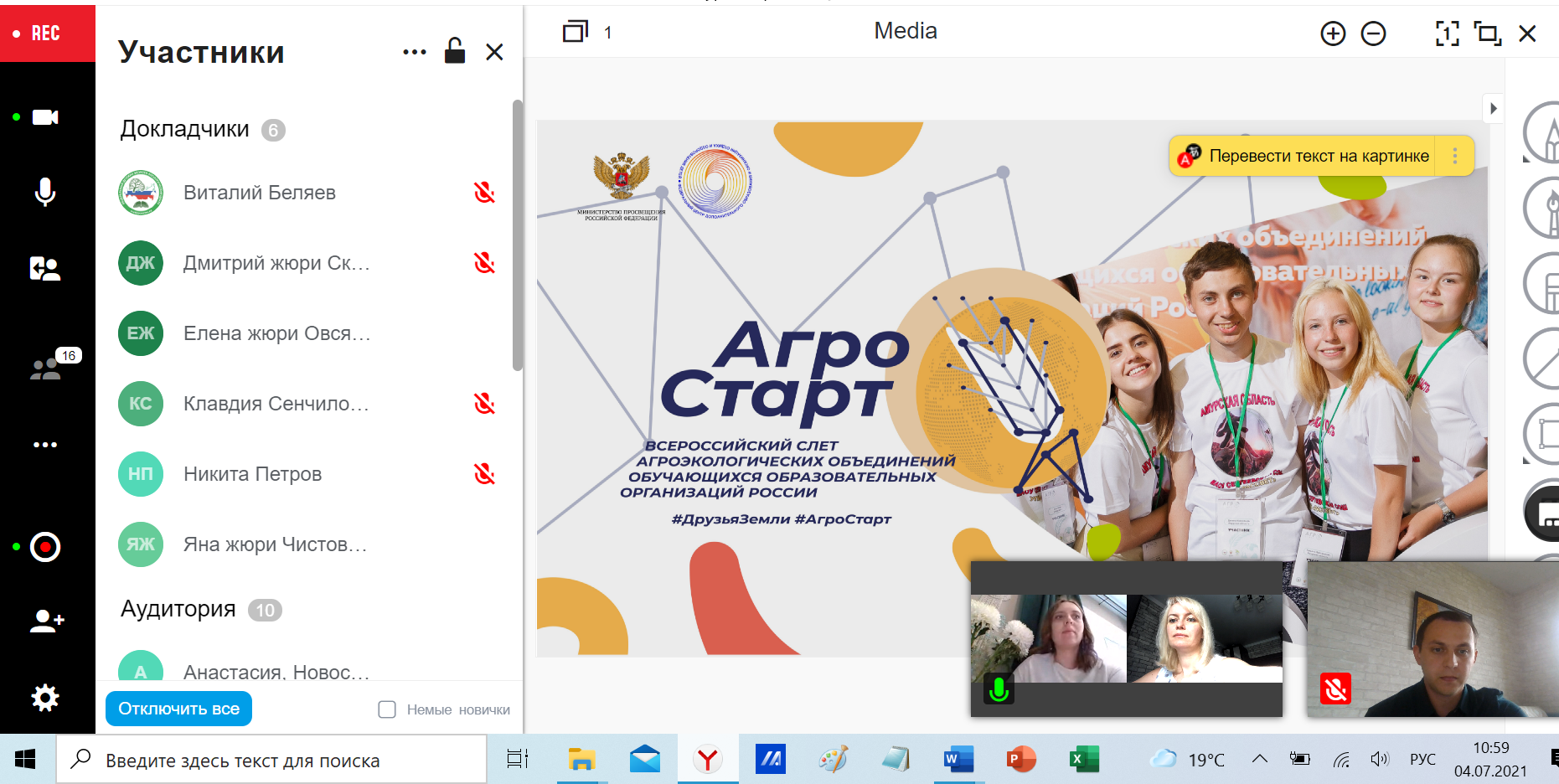
Task: Select the Докладчики section header
Action: coord(185,129)
